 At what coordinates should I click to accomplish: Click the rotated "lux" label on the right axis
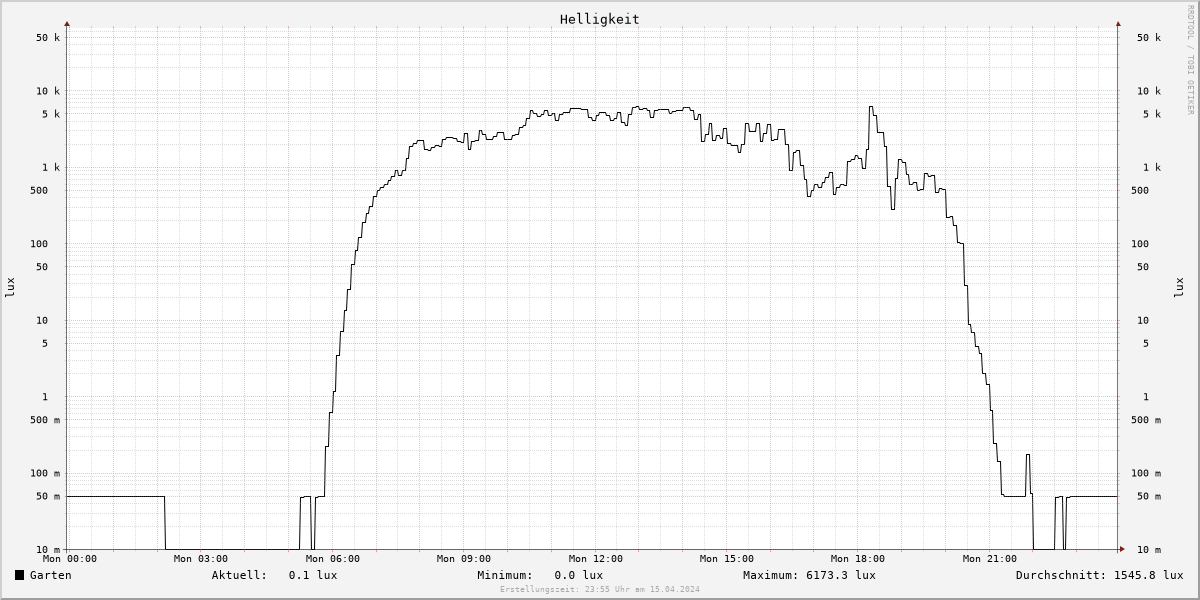coord(1179,287)
